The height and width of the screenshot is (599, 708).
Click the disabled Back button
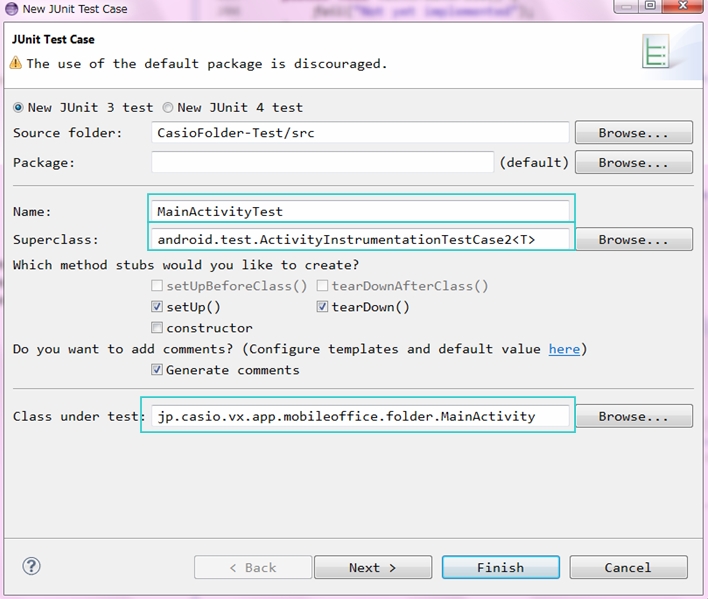point(253,567)
